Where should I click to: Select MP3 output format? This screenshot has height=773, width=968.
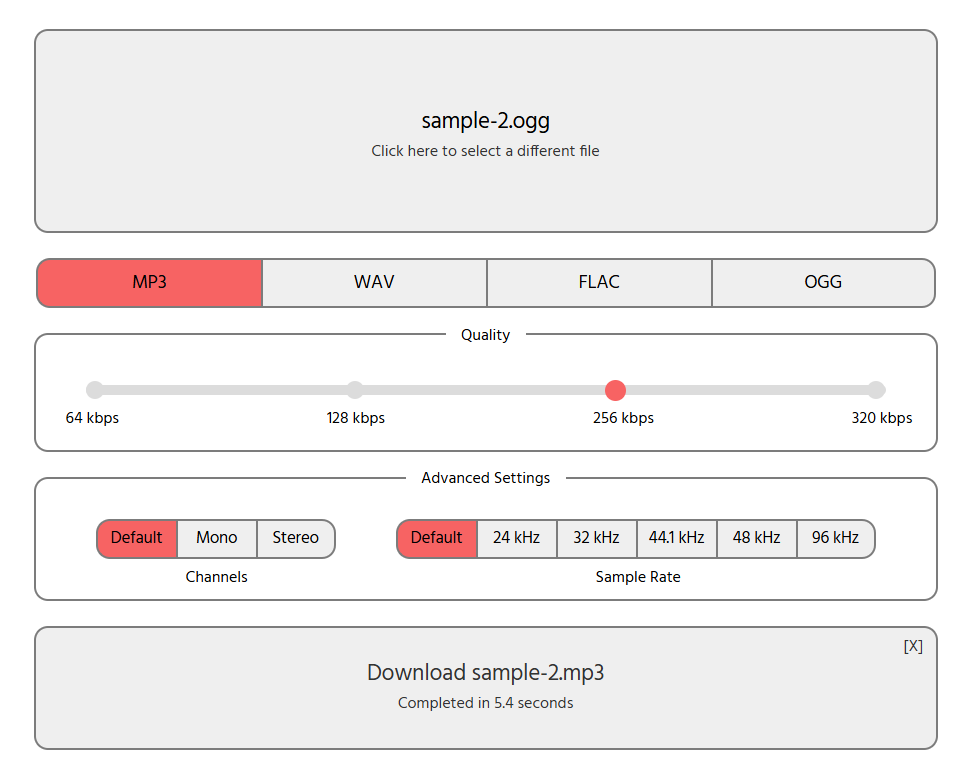(150, 282)
